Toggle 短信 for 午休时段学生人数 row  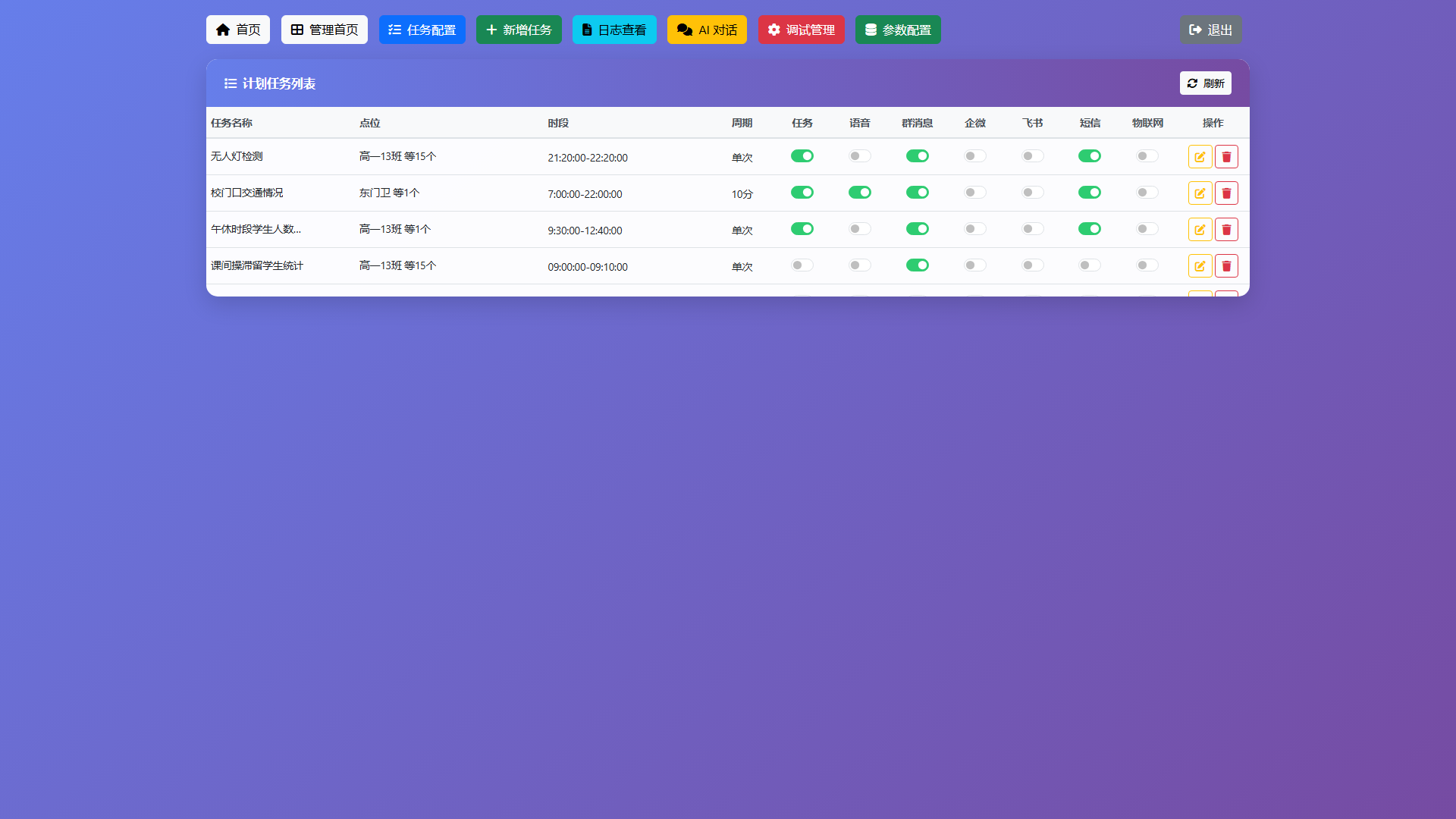[1090, 229]
